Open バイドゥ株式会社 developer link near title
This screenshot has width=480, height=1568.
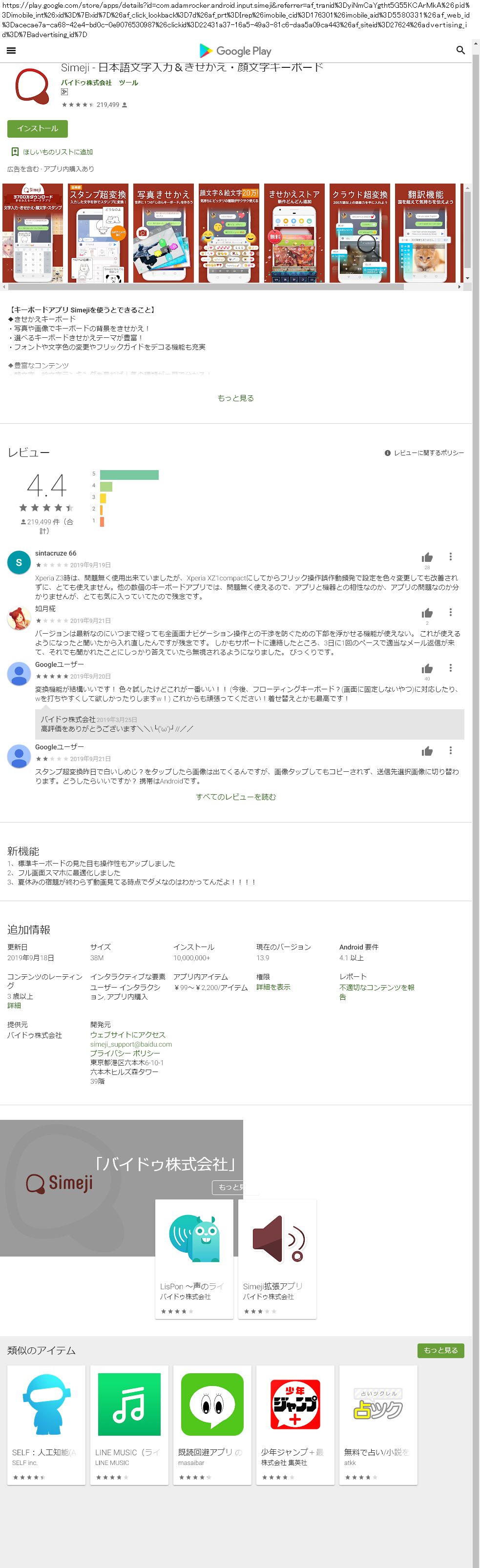[x=86, y=83]
